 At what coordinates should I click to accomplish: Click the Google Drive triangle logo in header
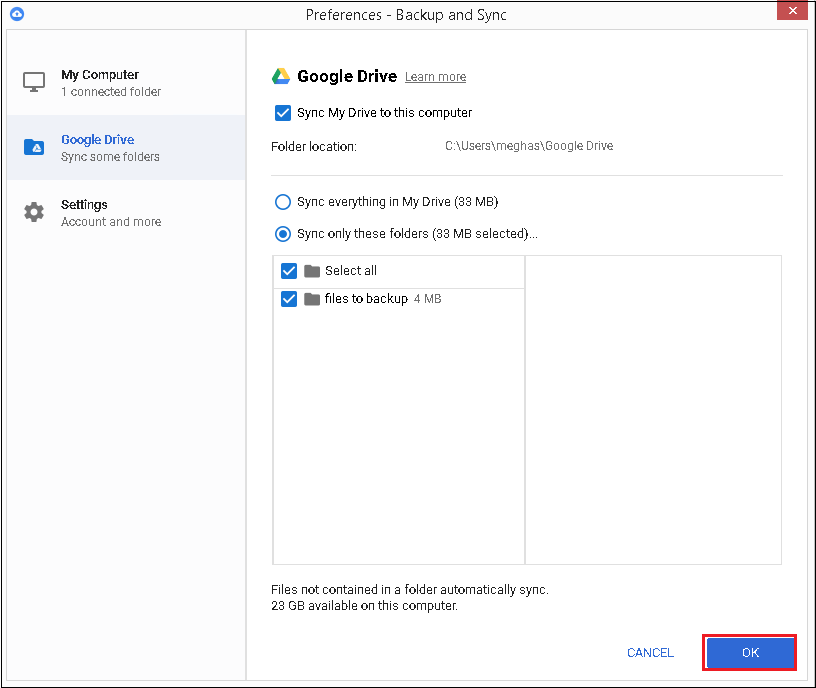coord(281,77)
